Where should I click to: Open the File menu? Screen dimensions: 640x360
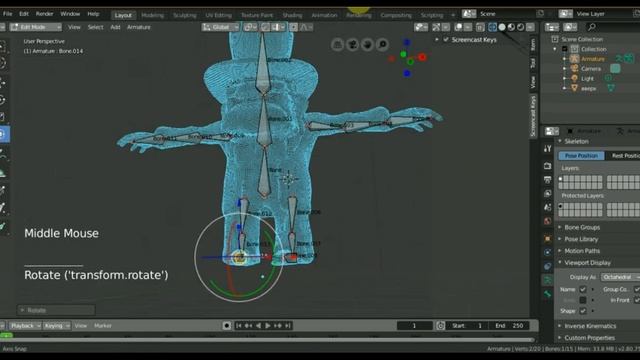tap(8, 14)
